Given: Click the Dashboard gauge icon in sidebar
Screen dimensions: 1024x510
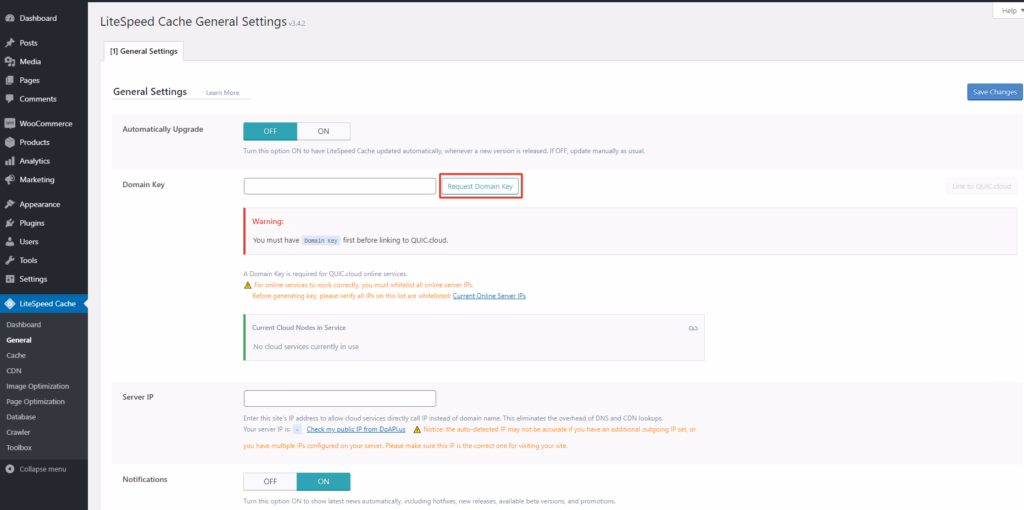Looking at the screenshot, I should click(x=9, y=18).
